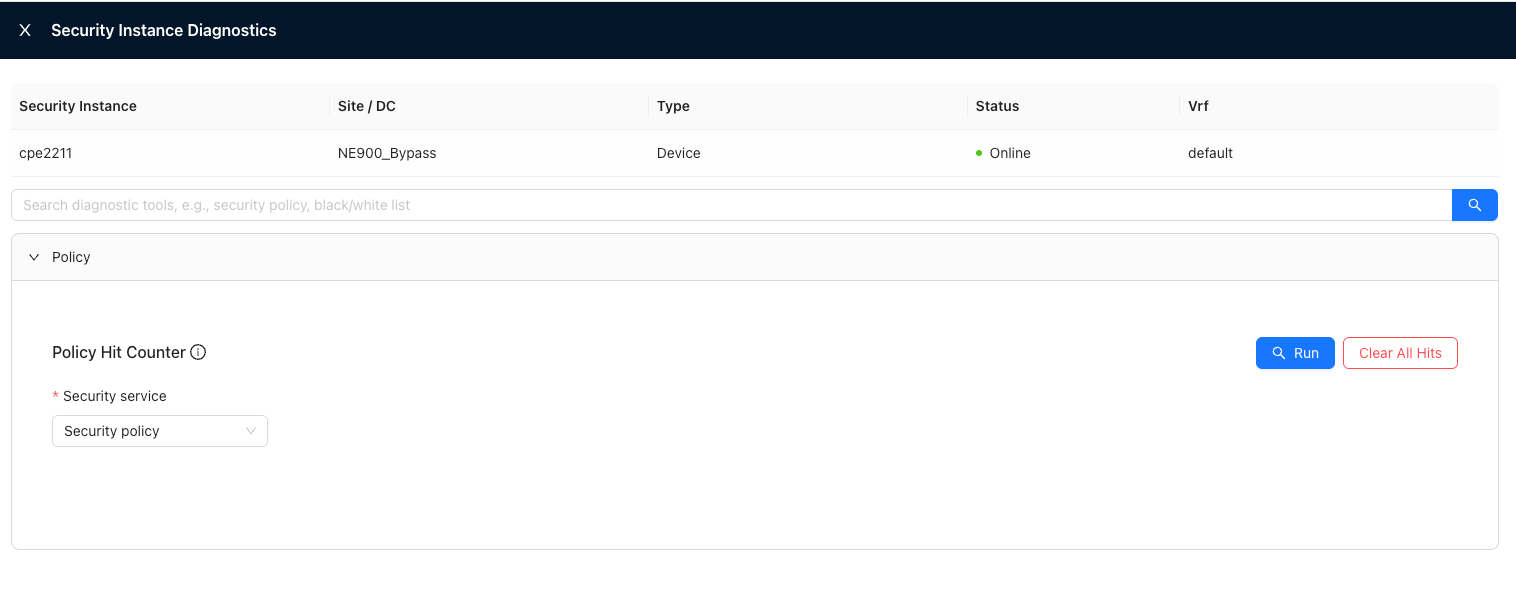This screenshot has height=592, width=1516.
Task: Collapse the Policy section chevron
Action: point(34,257)
